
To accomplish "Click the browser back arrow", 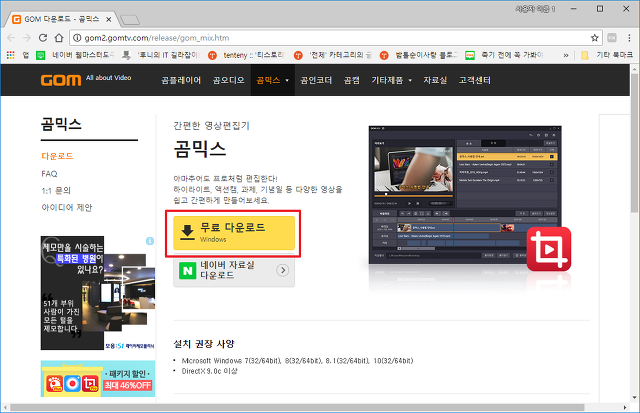I will point(11,38).
